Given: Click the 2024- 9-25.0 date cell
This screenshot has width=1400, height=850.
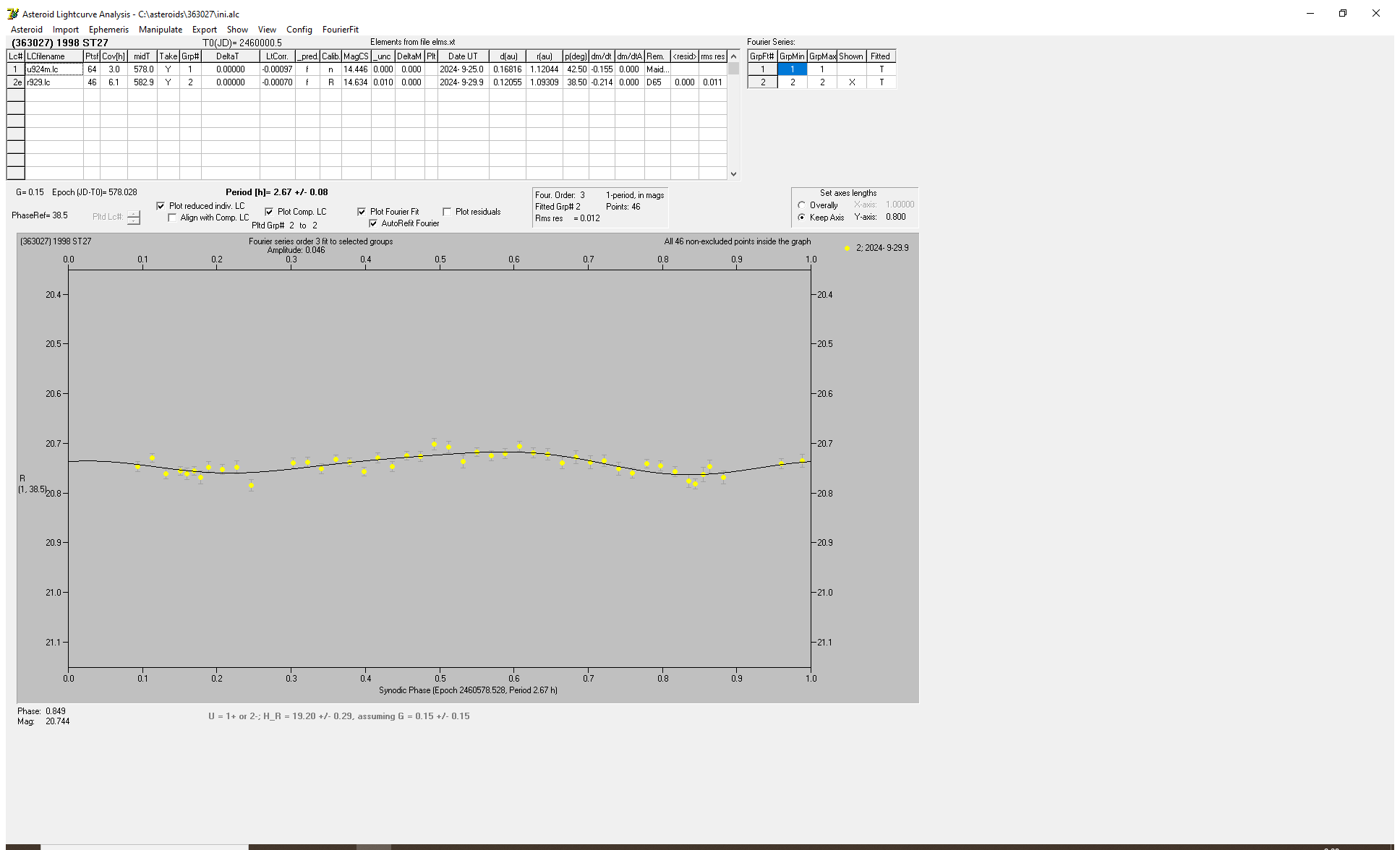Looking at the screenshot, I should pyautogui.click(x=463, y=69).
